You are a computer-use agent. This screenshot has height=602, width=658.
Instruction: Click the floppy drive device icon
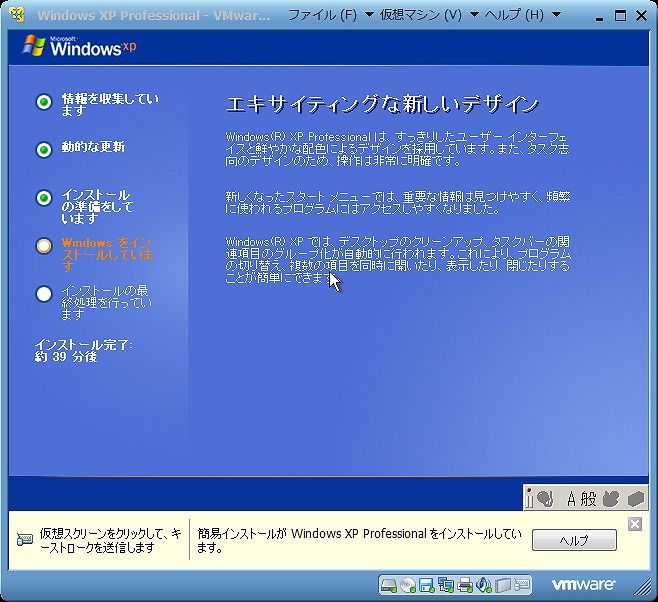pyautogui.click(x=426, y=584)
